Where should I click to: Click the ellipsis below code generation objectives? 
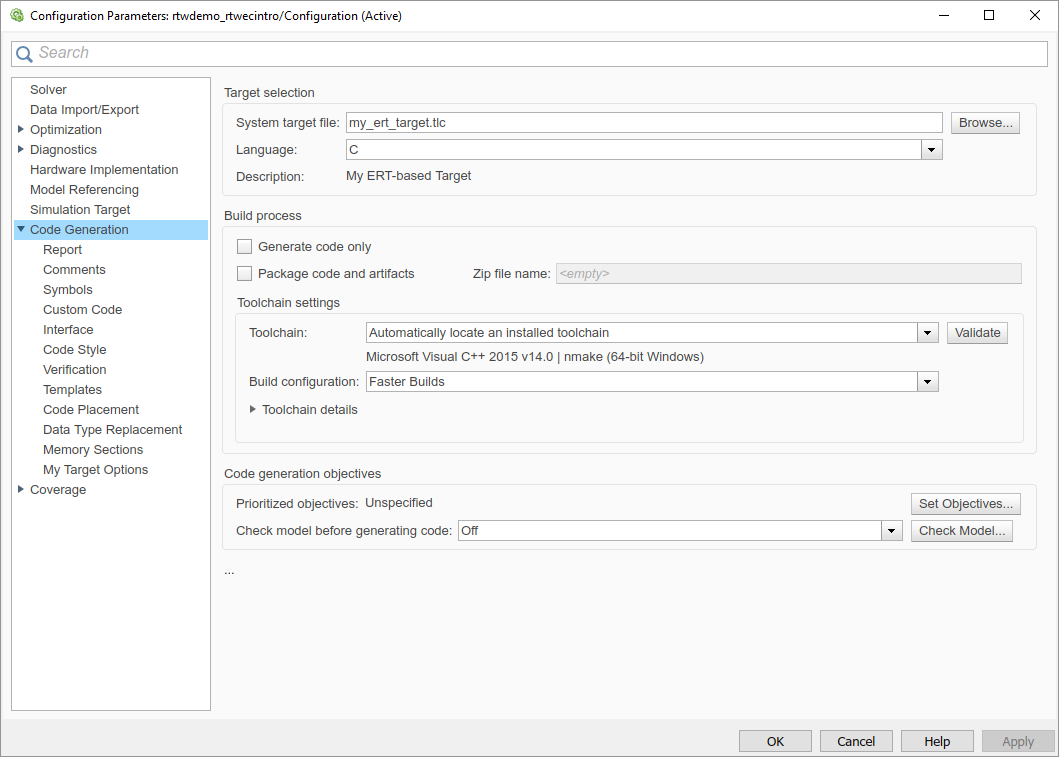click(230, 573)
